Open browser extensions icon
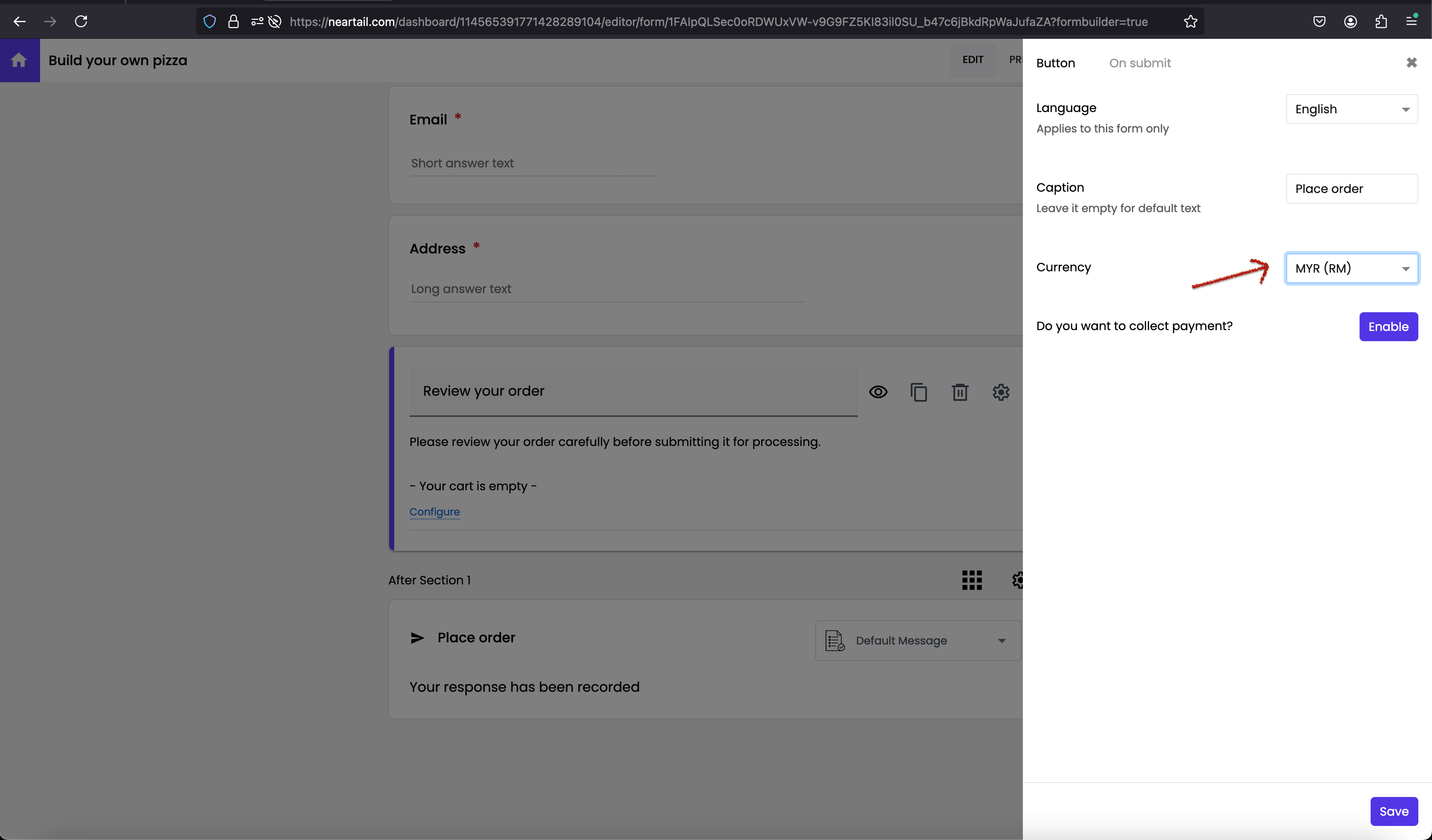The image size is (1432, 840). (1381, 22)
